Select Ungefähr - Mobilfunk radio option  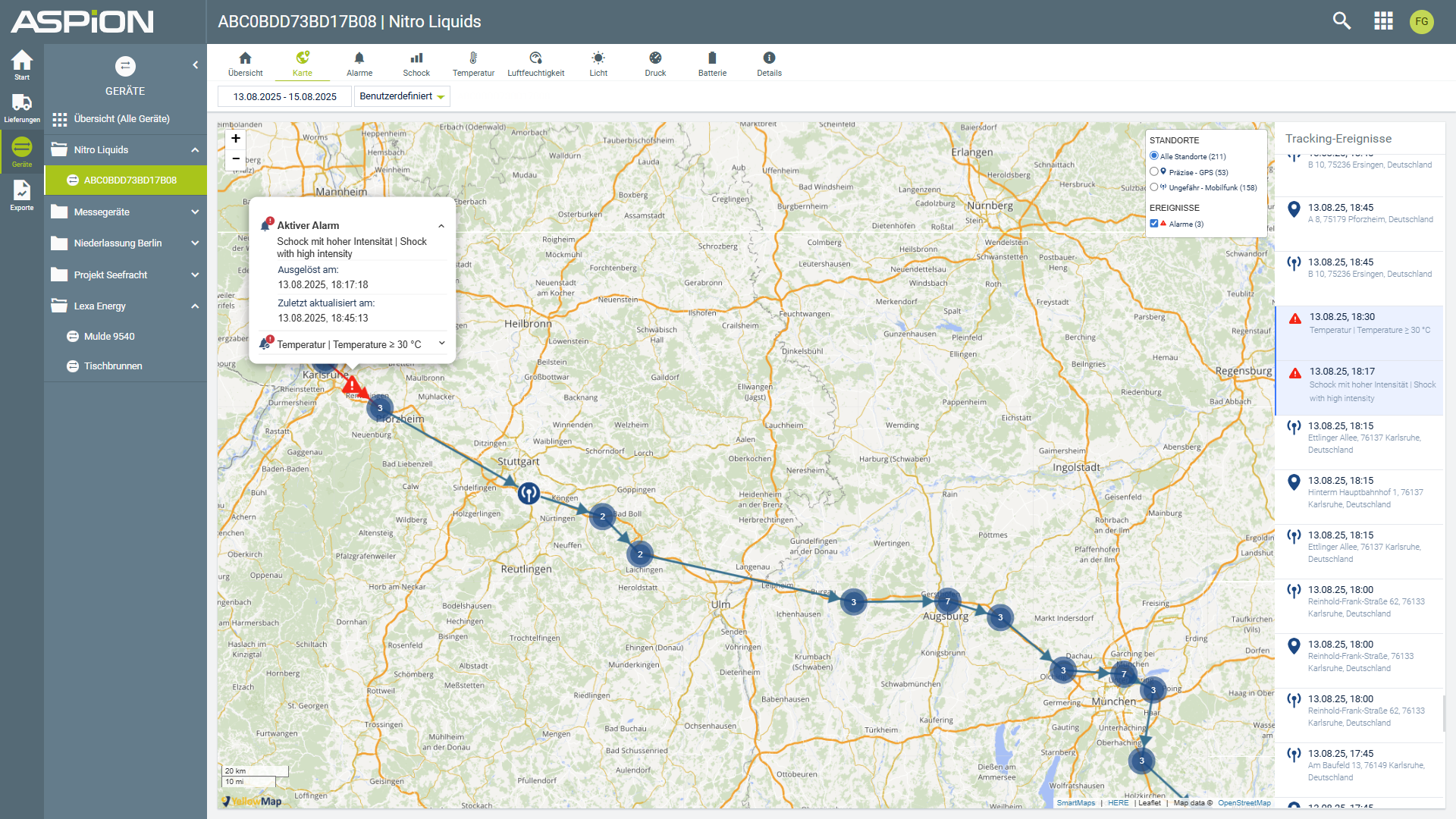point(1154,187)
